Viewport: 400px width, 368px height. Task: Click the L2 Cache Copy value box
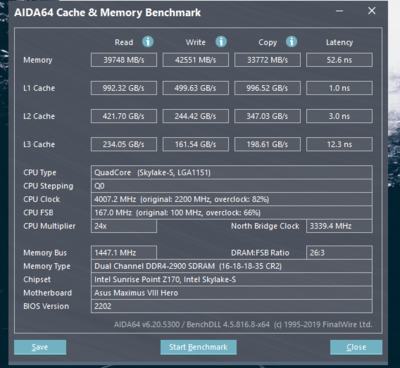pyautogui.click(x=267, y=116)
